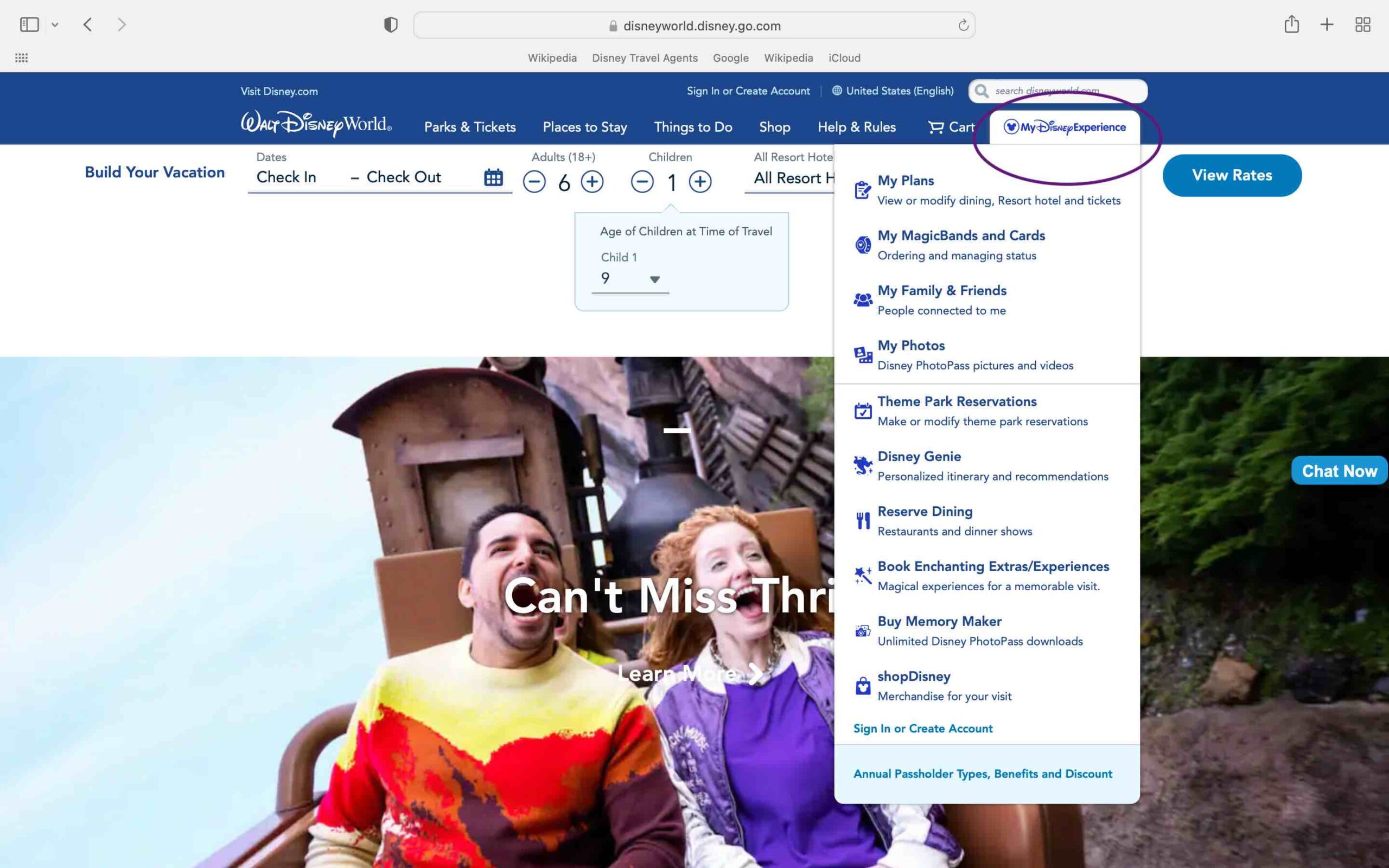Open the Safari share icon

click(1291, 24)
